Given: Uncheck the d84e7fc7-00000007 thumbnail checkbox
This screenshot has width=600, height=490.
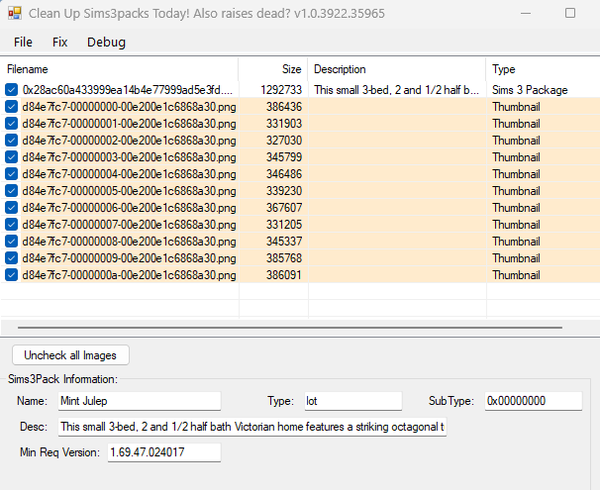Looking at the screenshot, I should tap(11, 225).
